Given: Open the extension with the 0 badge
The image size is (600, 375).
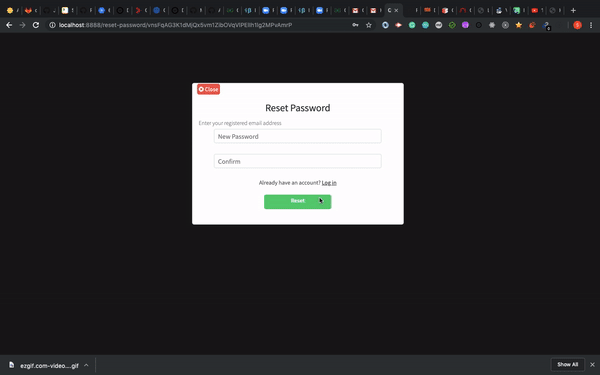Looking at the screenshot, I should tap(546, 26).
